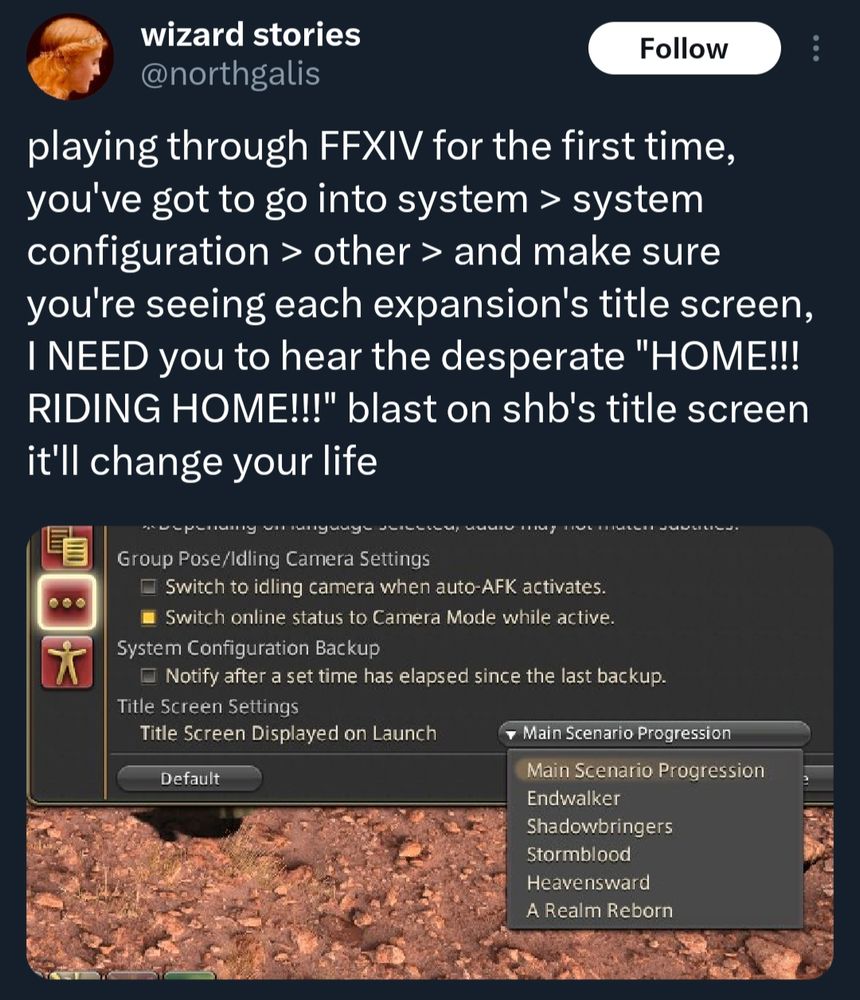Click the Default button

(x=189, y=779)
